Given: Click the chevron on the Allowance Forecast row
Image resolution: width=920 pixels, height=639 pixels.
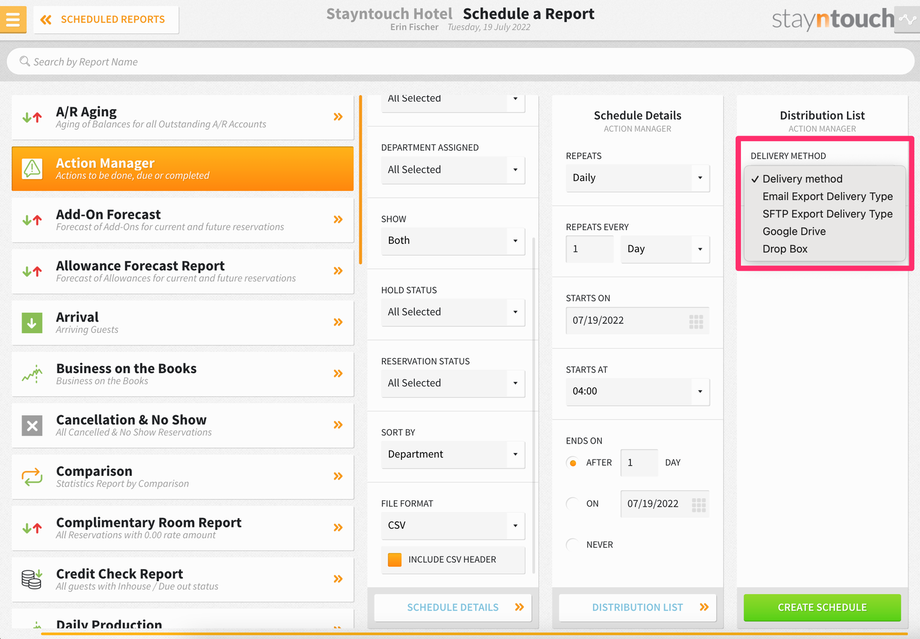Looking at the screenshot, I should pyautogui.click(x=338, y=271).
